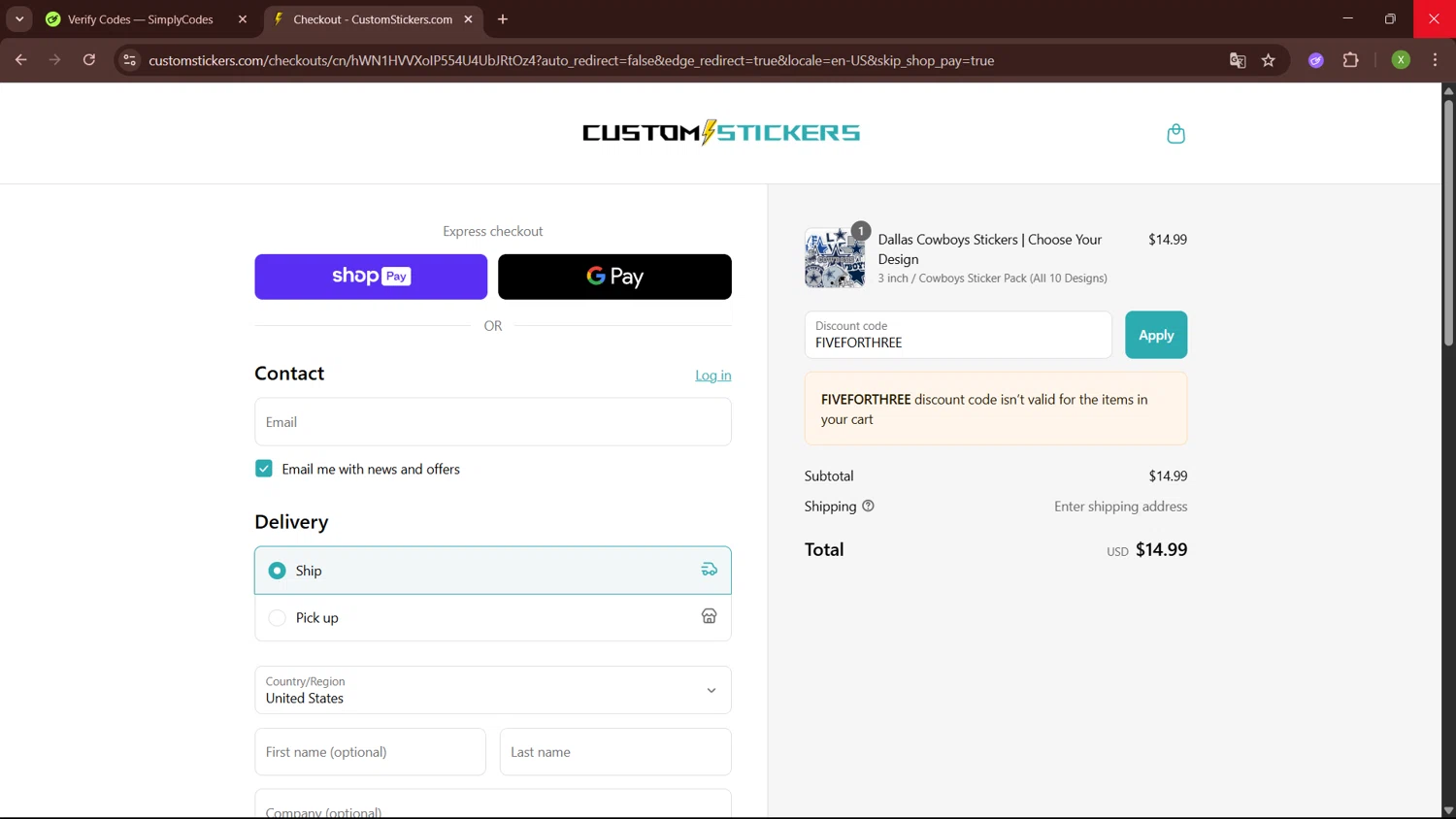Open the purple extension icon in toolbar
This screenshot has width=1456, height=819.
click(x=1316, y=60)
